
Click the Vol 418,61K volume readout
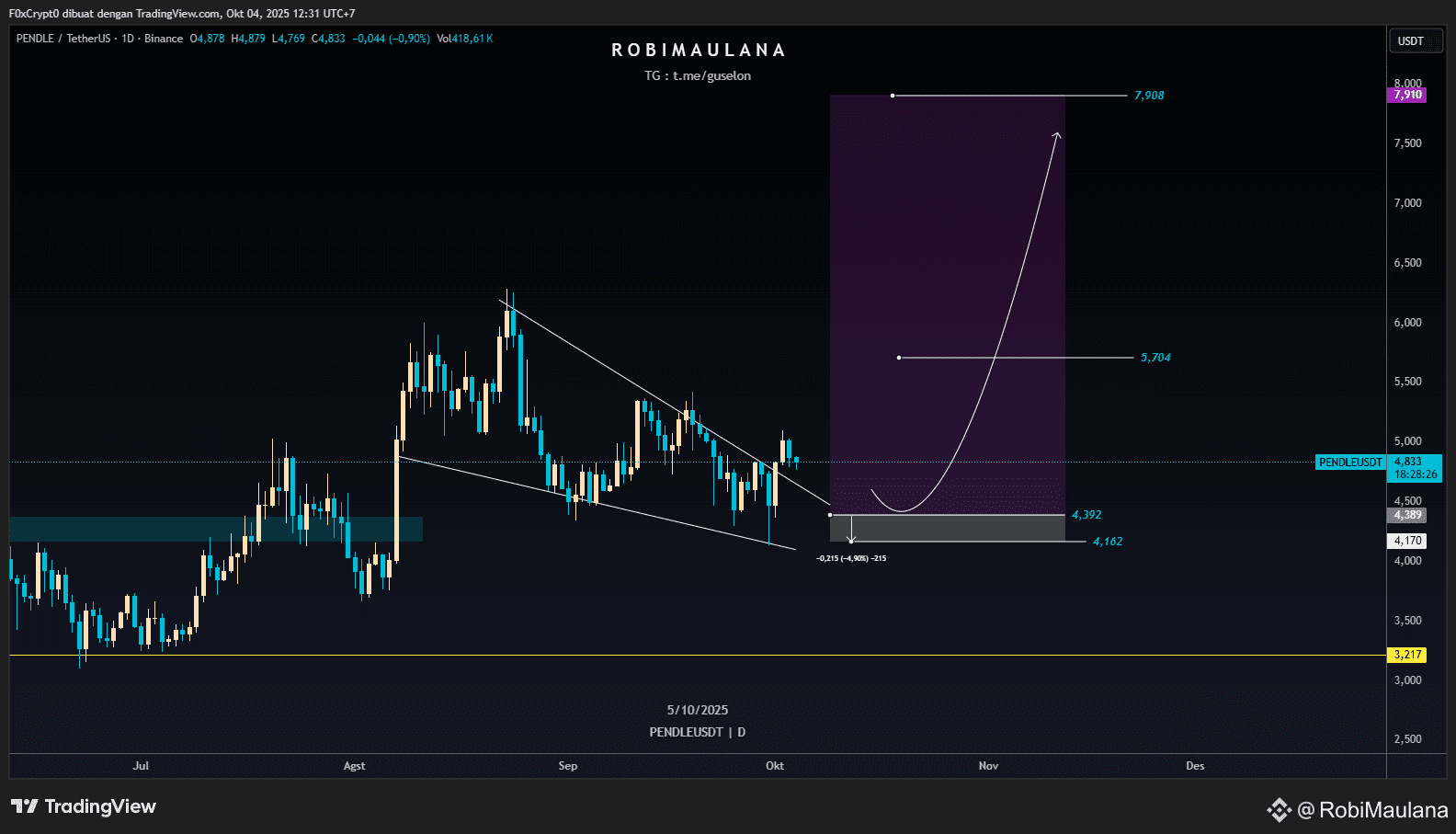pos(465,39)
